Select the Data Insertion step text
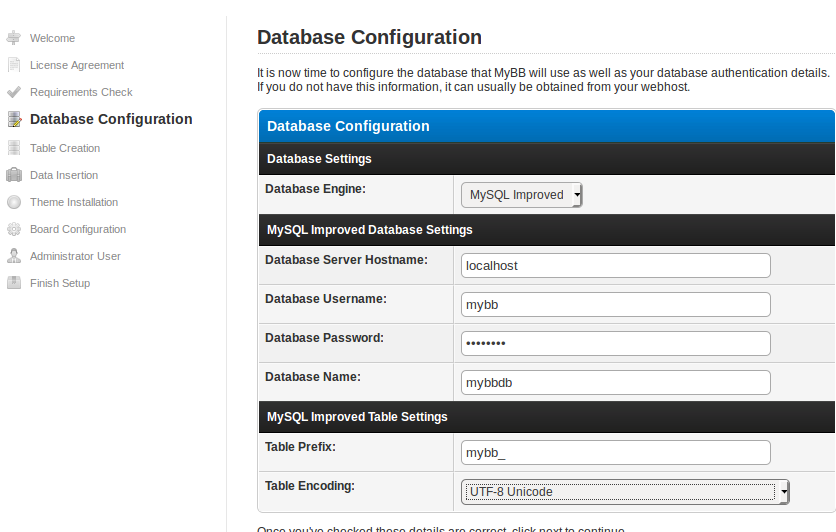 (x=64, y=175)
